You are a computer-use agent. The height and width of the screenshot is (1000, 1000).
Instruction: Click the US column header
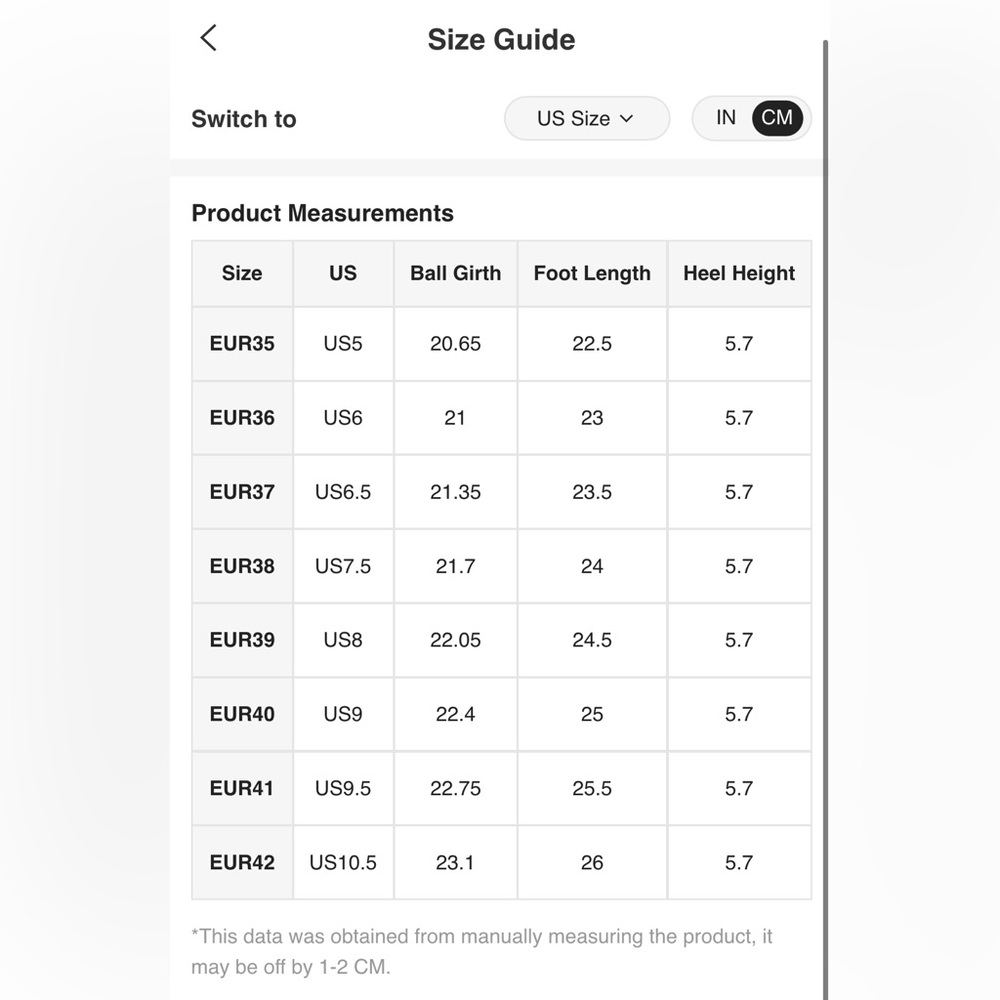[343, 274]
